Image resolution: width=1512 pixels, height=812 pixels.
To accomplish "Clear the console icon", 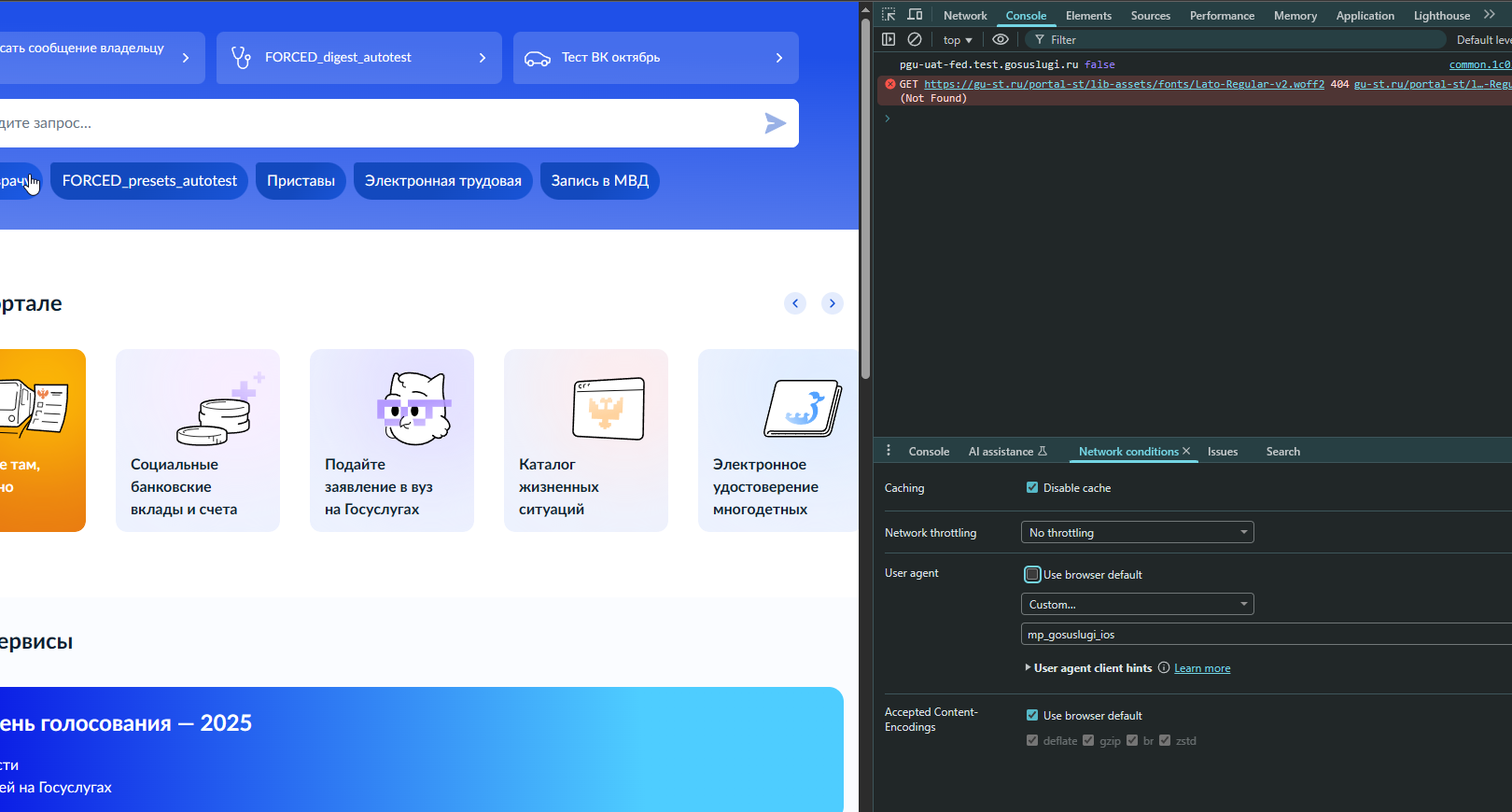I will [915, 39].
